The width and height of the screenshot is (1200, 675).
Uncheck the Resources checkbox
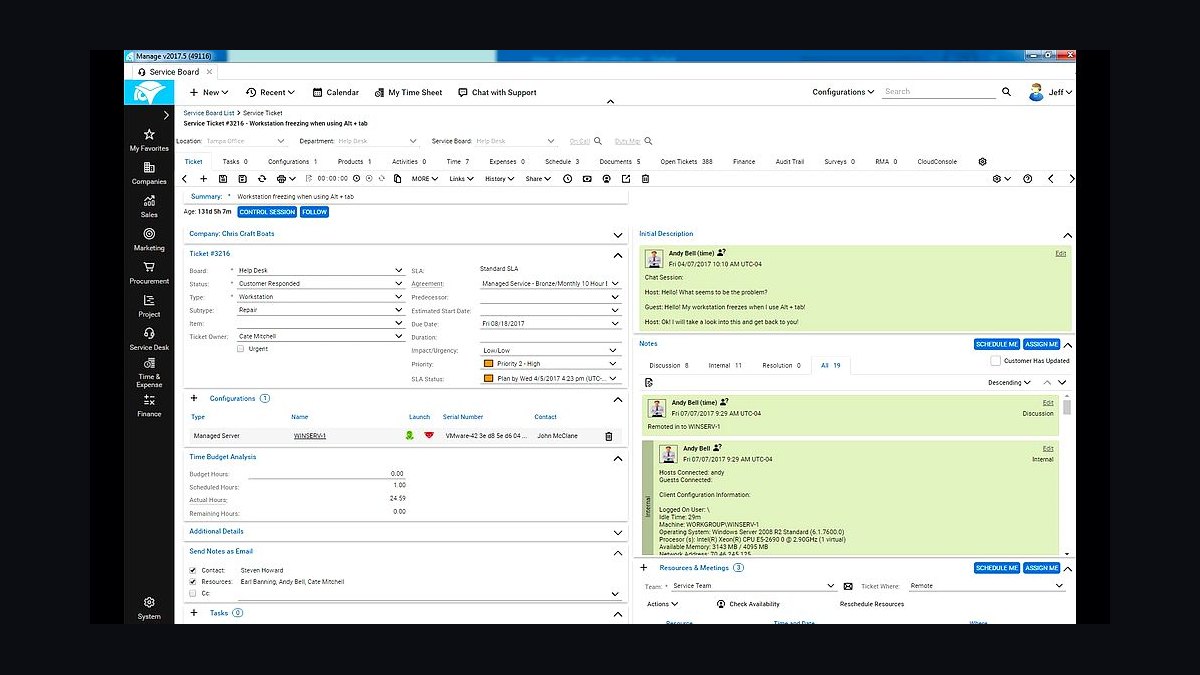tap(192, 581)
